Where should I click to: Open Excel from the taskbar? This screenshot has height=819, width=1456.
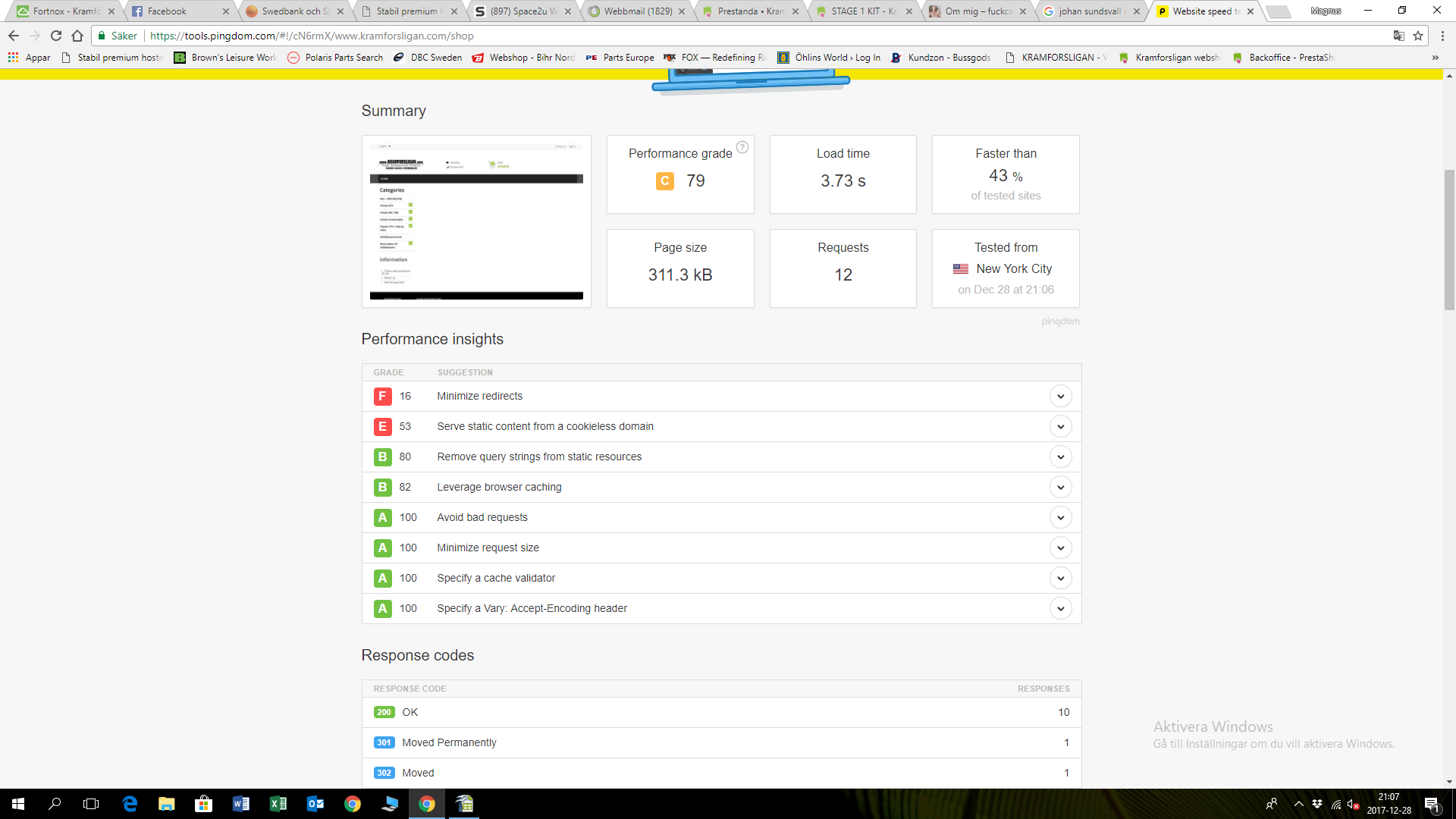[278, 804]
